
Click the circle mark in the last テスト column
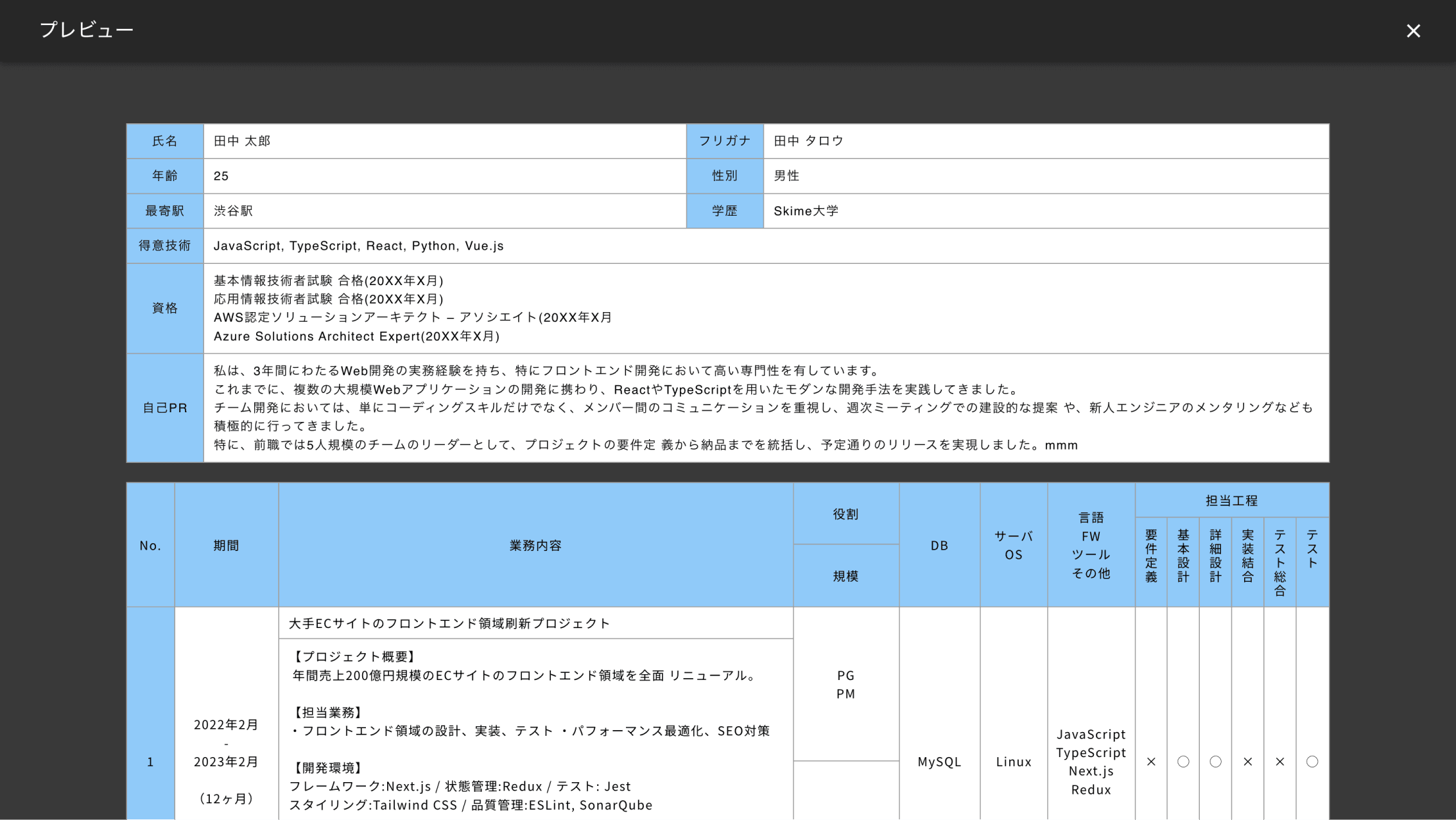[x=1312, y=762]
